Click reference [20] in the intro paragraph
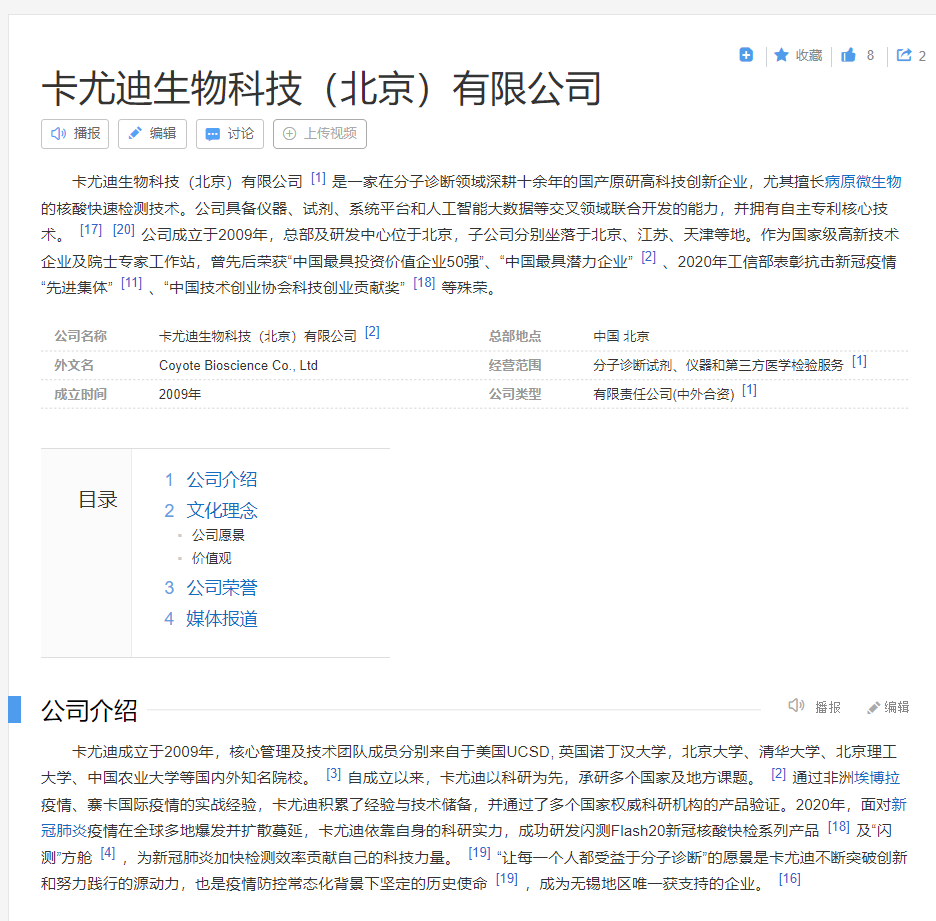The width and height of the screenshot is (936, 921). click(124, 230)
